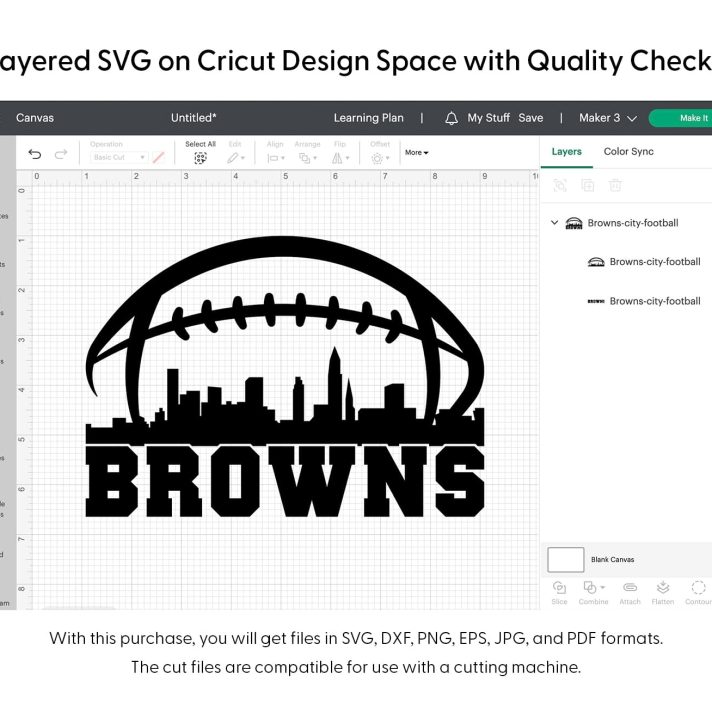Image resolution: width=712 pixels, height=712 pixels.
Task: Open the Basic Cut operation dropdown
Action: [119, 157]
